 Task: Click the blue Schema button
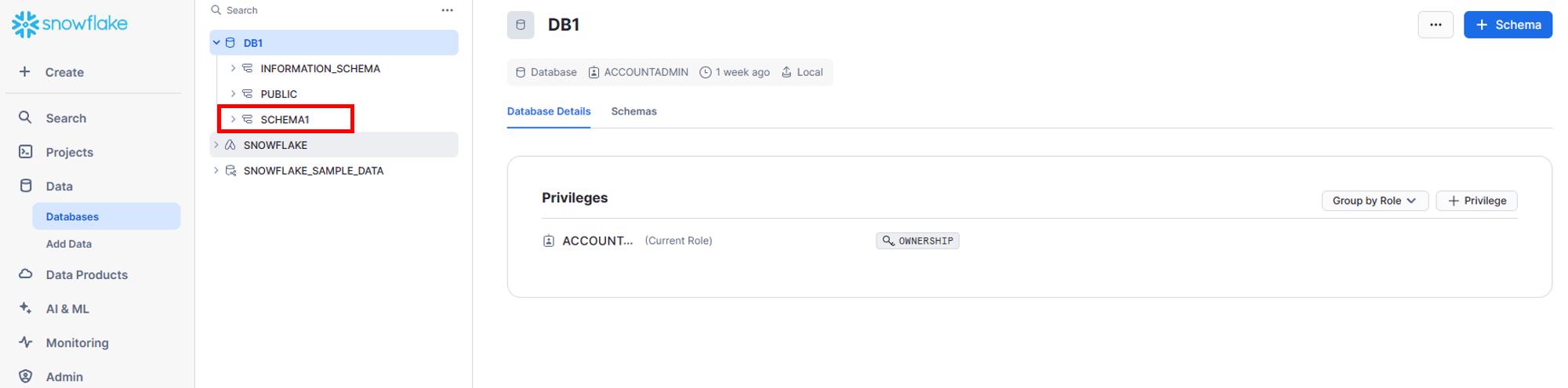(1508, 25)
